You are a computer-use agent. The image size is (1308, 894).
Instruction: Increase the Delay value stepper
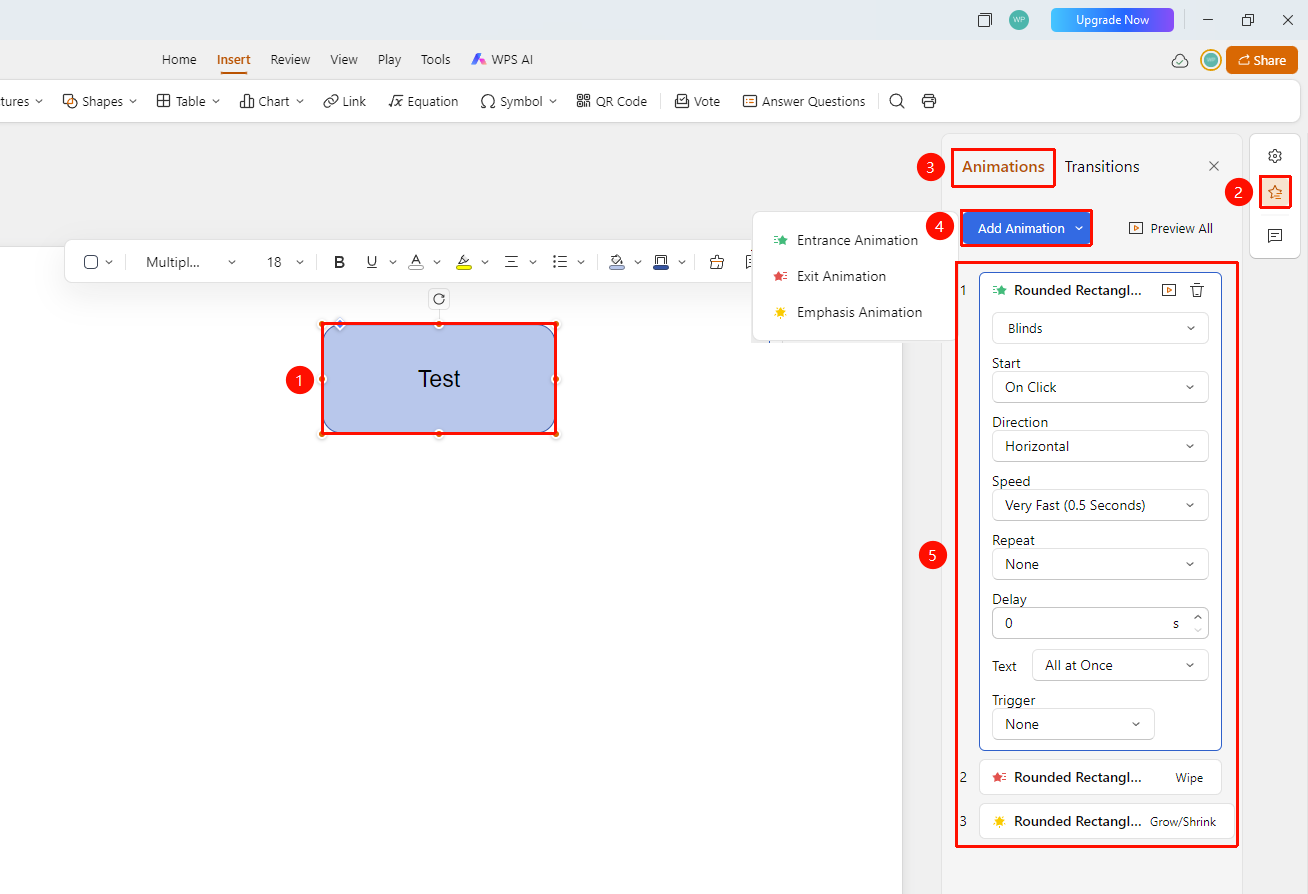tap(1198, 617)
